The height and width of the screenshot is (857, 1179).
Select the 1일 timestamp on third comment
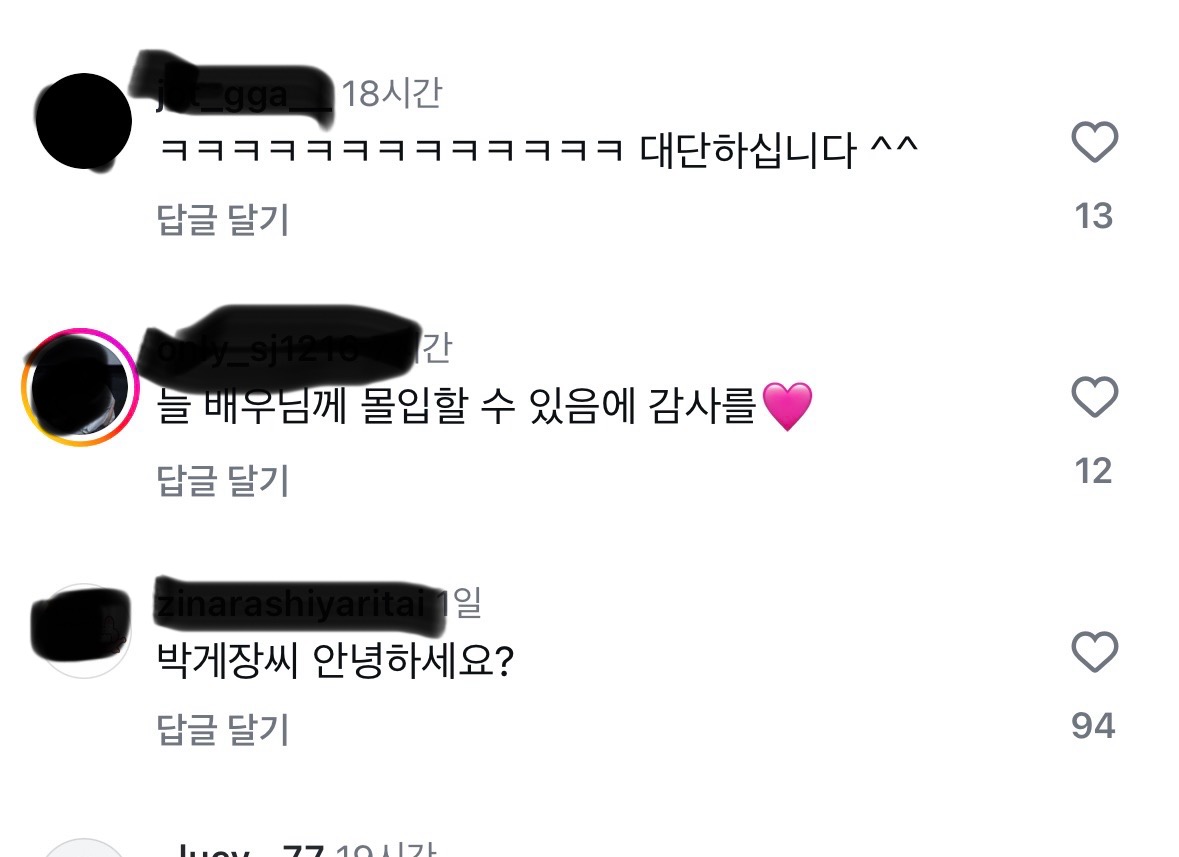coord(459,603)
